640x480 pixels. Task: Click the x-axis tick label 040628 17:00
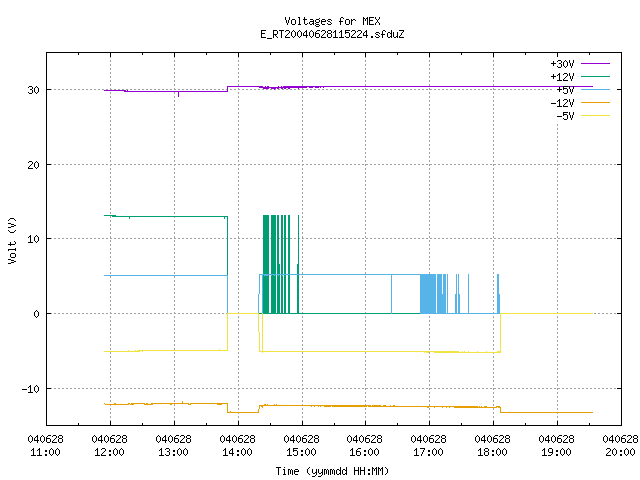(x=429, y=446)
